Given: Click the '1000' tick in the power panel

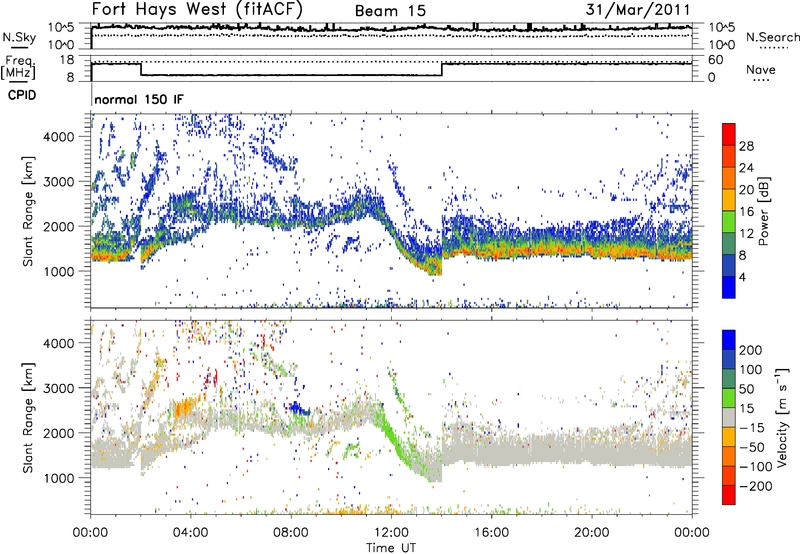Looking at the screenshot, I should click(x=59, y=271).
